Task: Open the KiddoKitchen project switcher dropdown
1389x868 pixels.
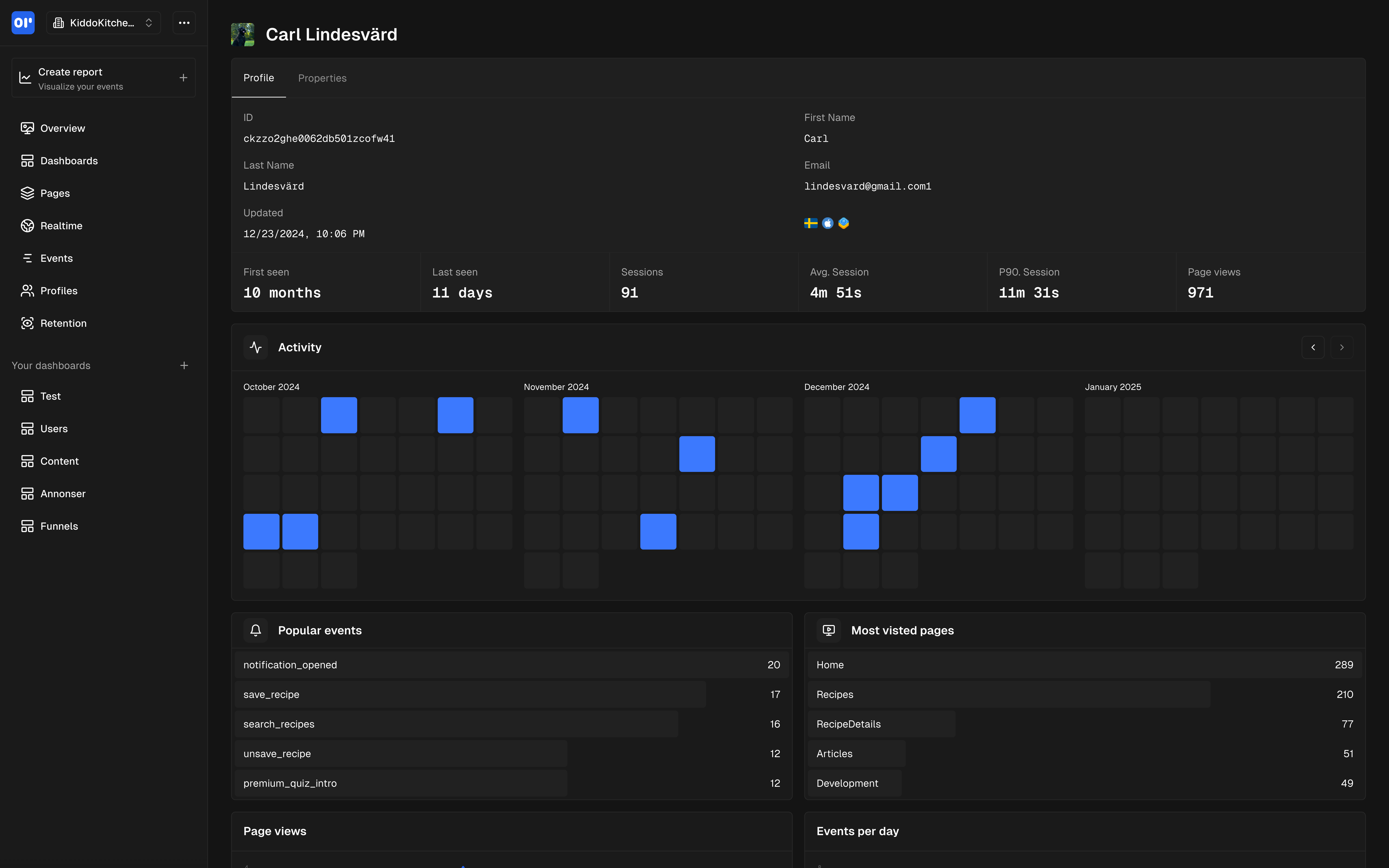Action: (103, 23)
